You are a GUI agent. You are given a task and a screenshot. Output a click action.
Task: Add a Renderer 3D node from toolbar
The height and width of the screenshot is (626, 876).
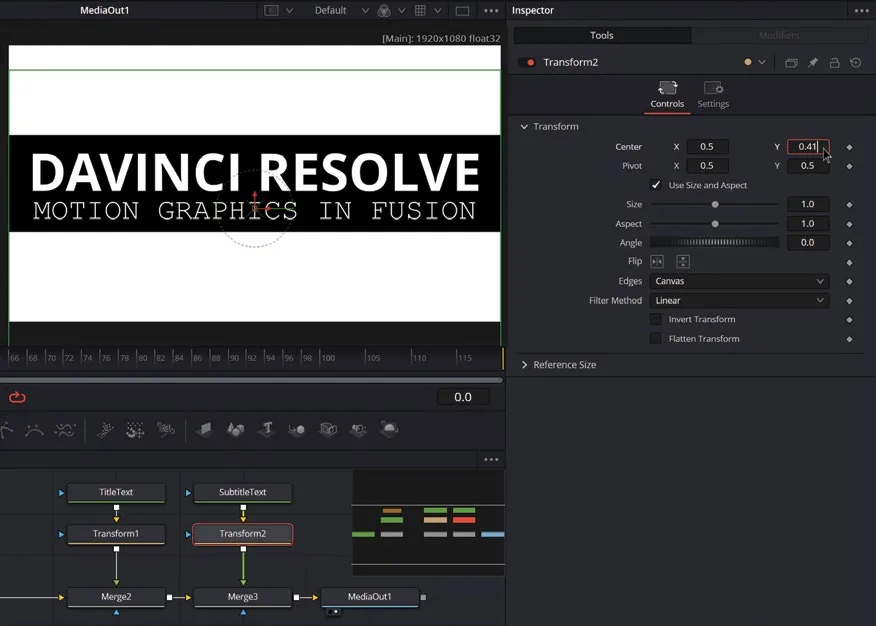click(389, 429)
